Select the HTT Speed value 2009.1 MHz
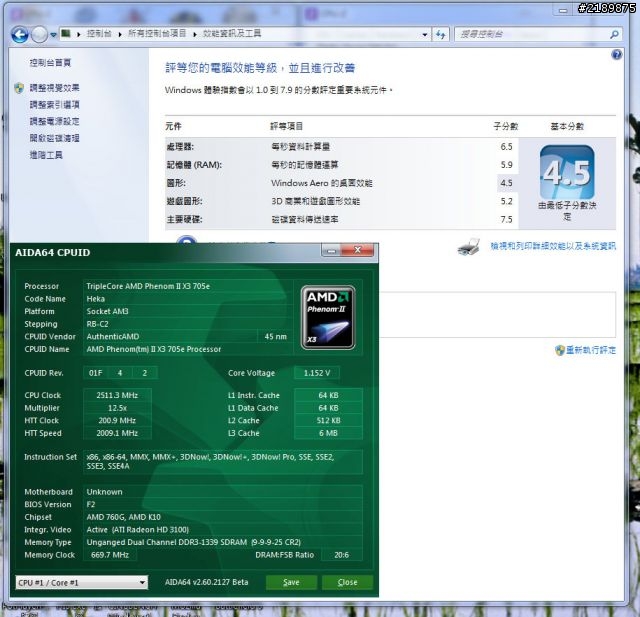This screenshot has height=617, width=640. click(117, 433)
